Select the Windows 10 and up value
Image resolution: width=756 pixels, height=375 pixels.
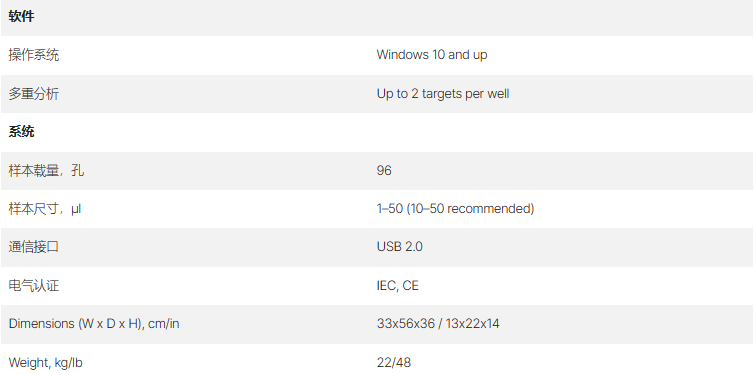(432, 55)
